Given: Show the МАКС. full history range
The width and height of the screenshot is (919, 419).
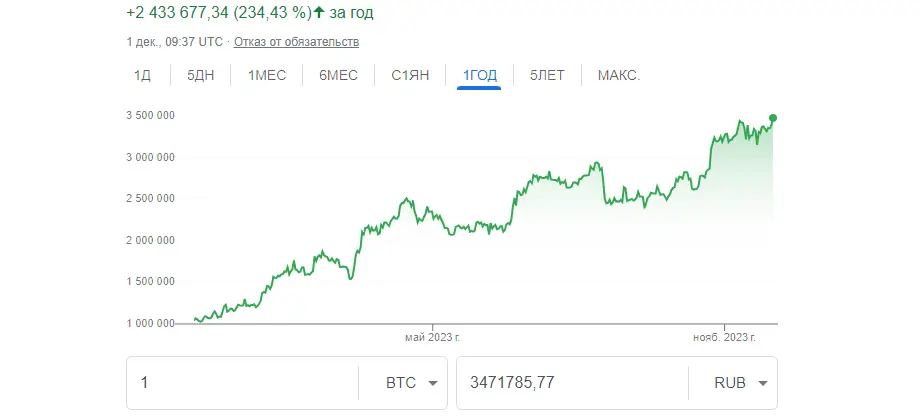Looking at the screenshot, I should 619,76.
